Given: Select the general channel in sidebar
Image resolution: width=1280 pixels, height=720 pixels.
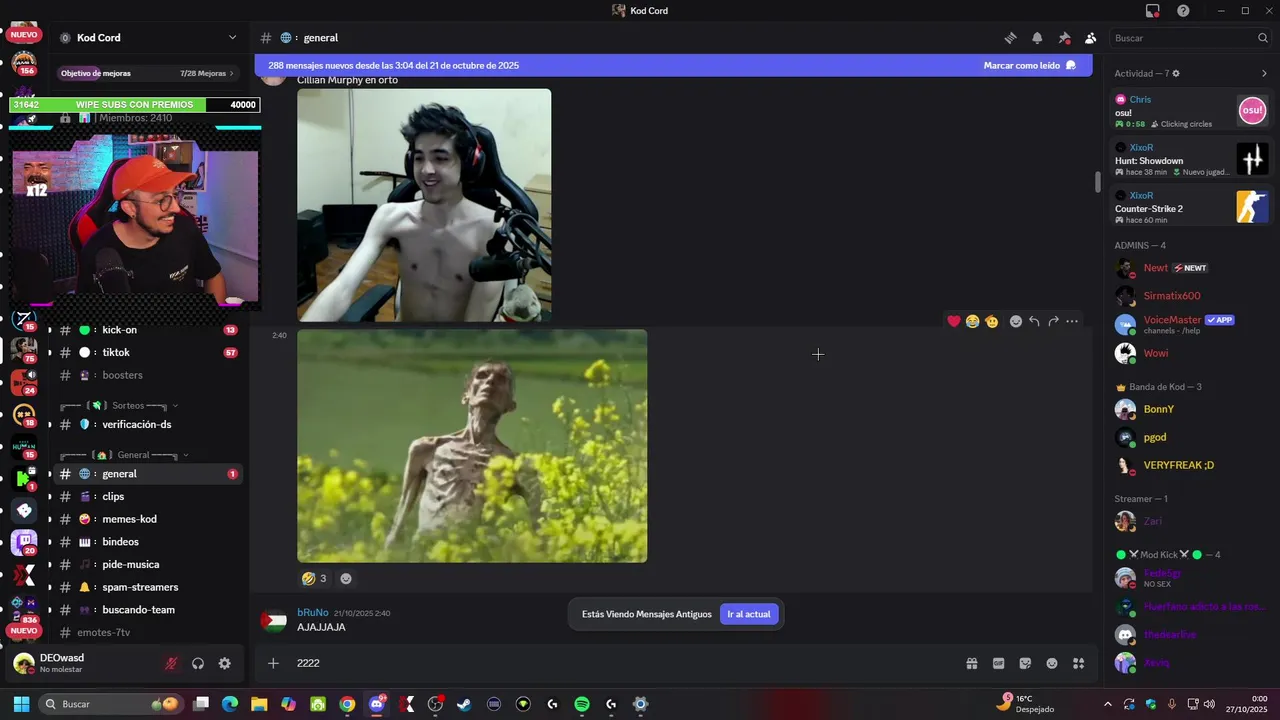Looking at the screenshot, I should pyautogui.click(x=147, y=474).
